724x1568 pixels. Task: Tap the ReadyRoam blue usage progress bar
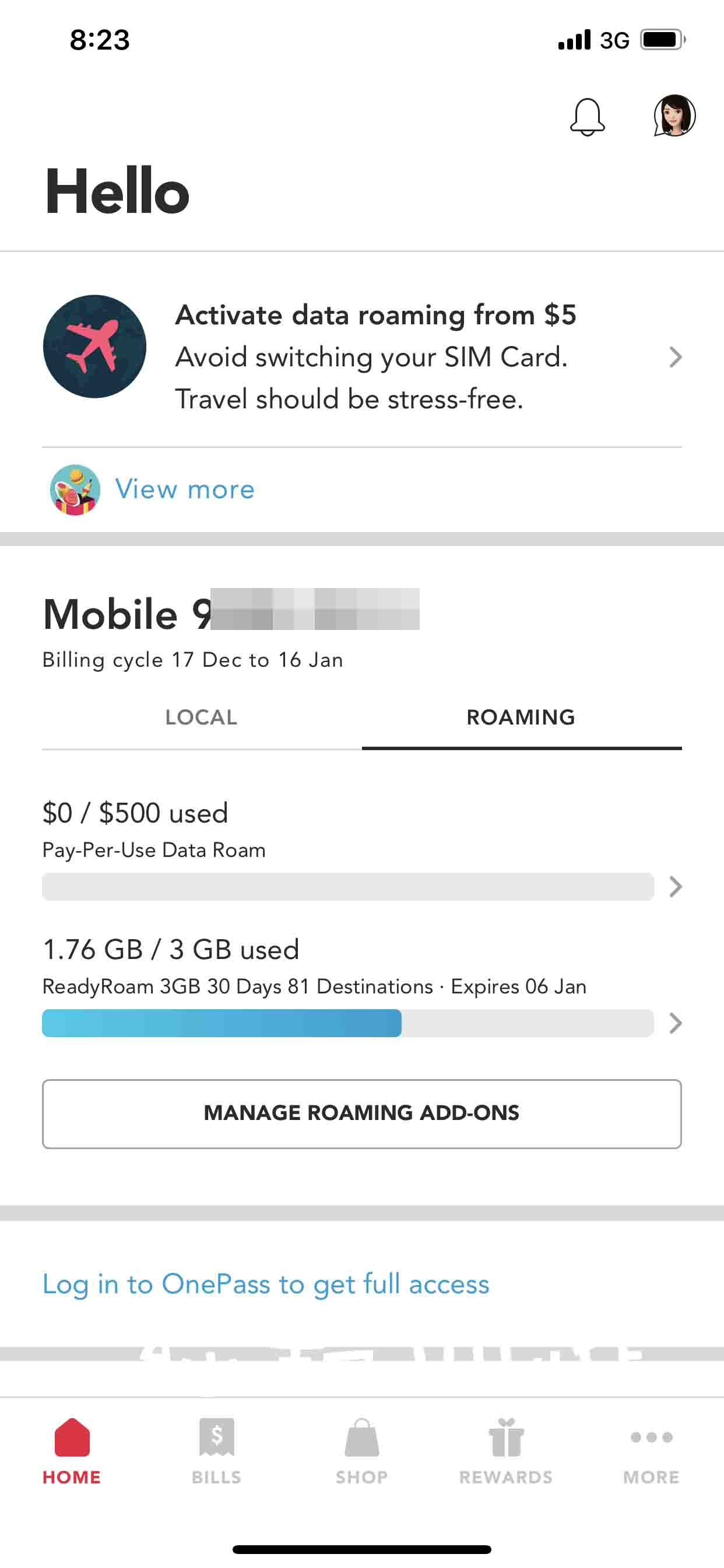[x=222, y=1023]
